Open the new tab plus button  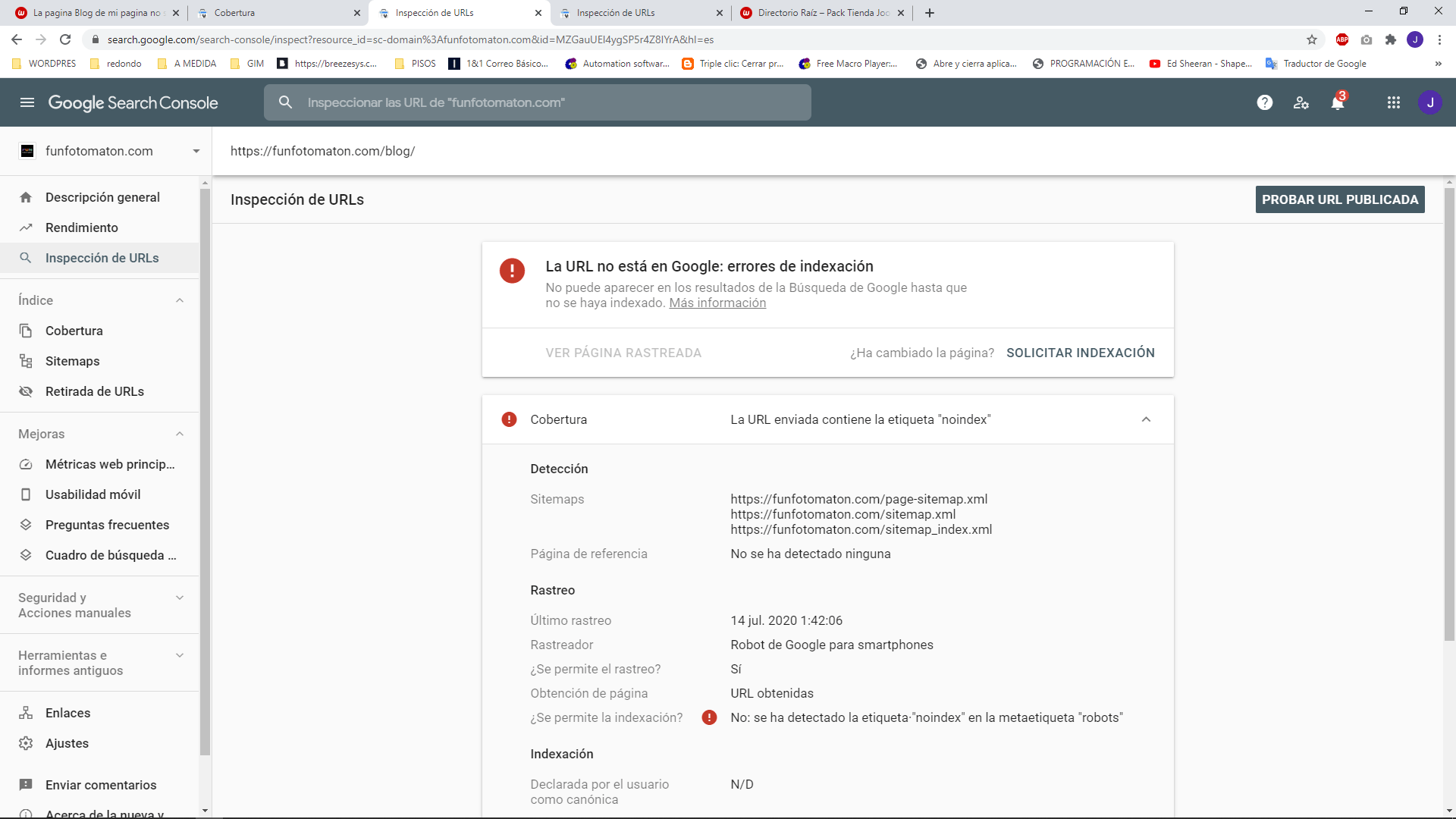[x=930, y=13]
